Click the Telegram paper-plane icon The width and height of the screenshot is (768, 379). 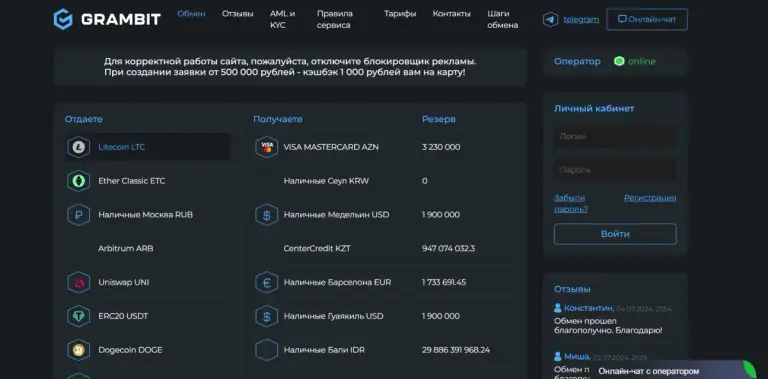(x=551, y=20)
